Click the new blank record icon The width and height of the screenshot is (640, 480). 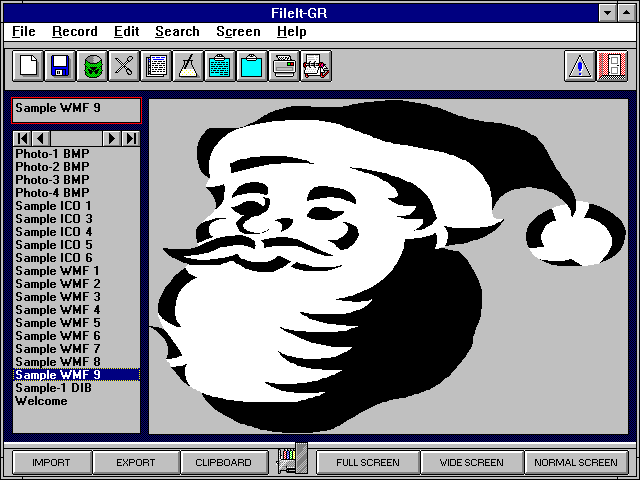click(x=29, y=67)
